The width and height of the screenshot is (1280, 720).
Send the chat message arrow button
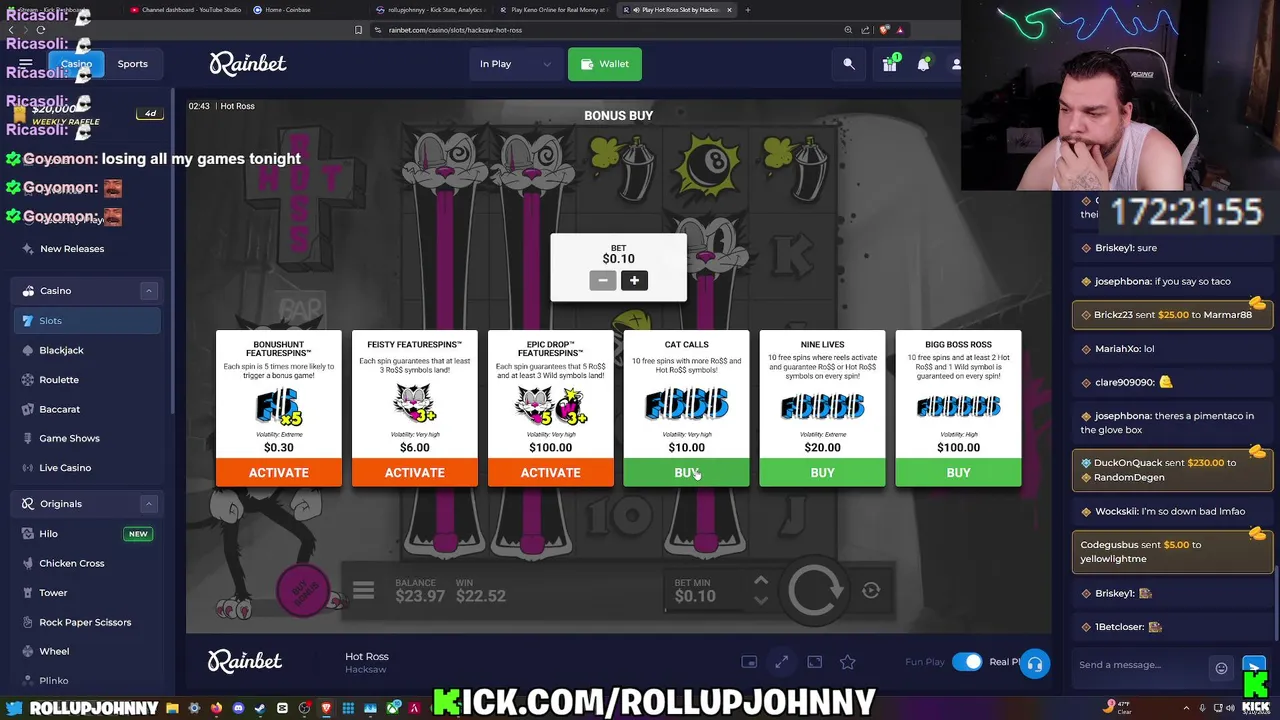(1254, 665)
